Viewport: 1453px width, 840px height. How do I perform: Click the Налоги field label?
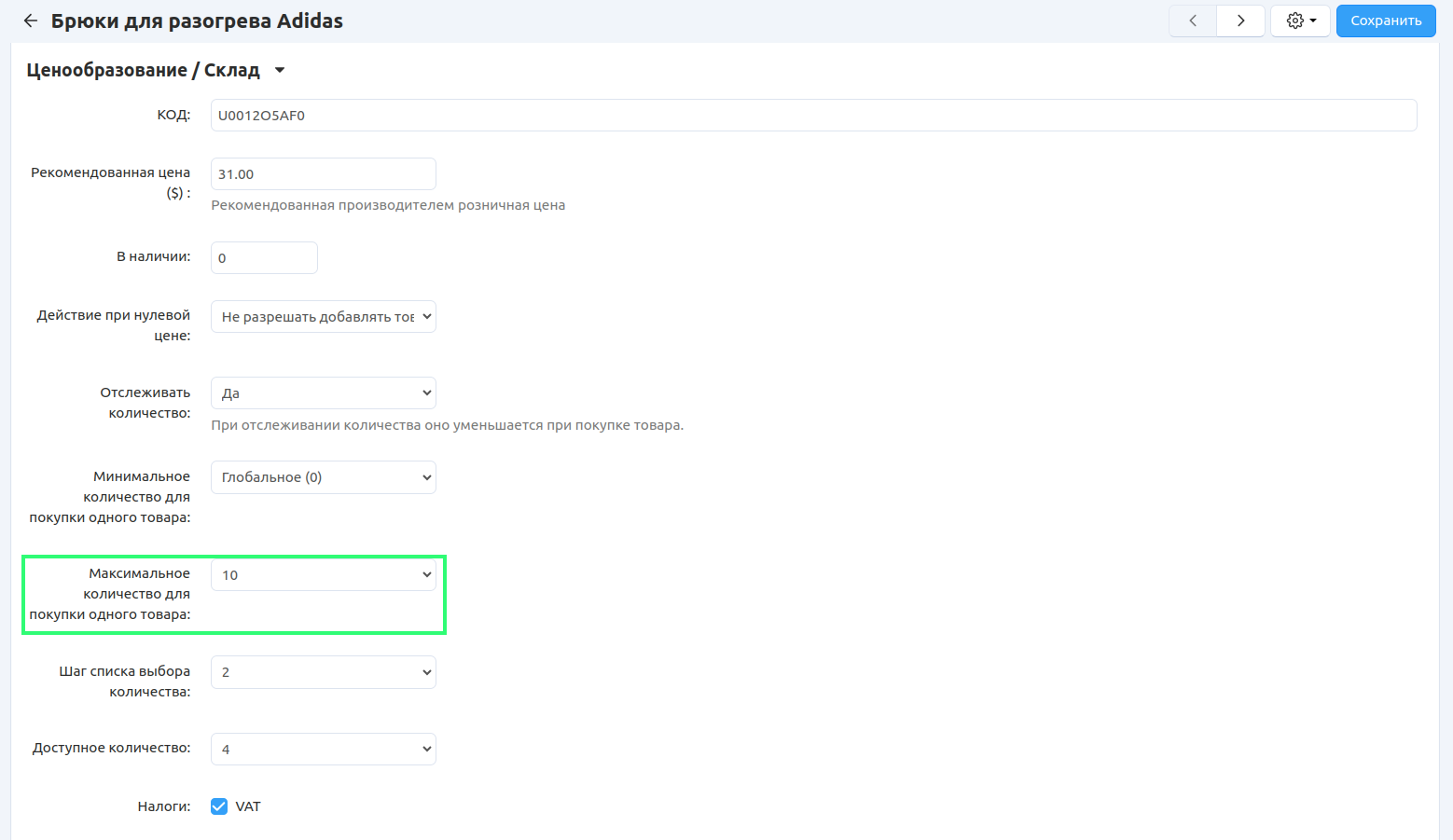tap(163, 806)
